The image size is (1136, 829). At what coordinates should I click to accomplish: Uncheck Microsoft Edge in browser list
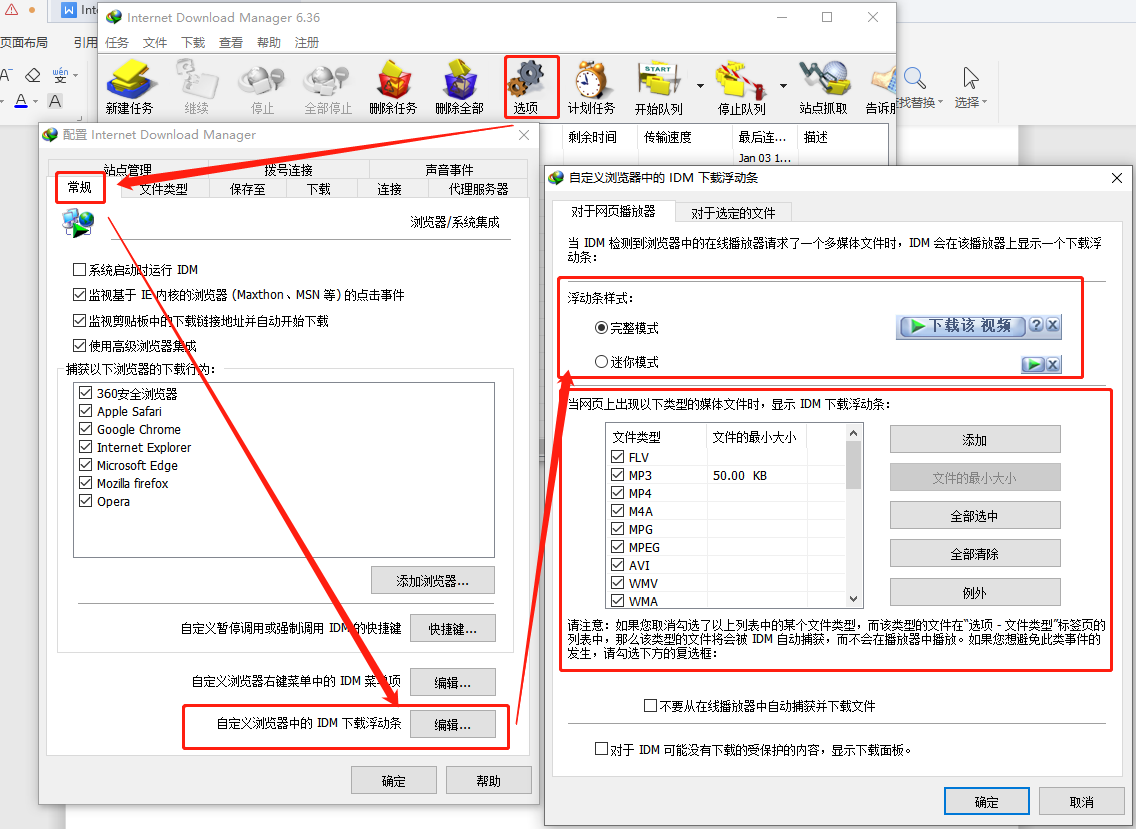click(x=85, y=465)
